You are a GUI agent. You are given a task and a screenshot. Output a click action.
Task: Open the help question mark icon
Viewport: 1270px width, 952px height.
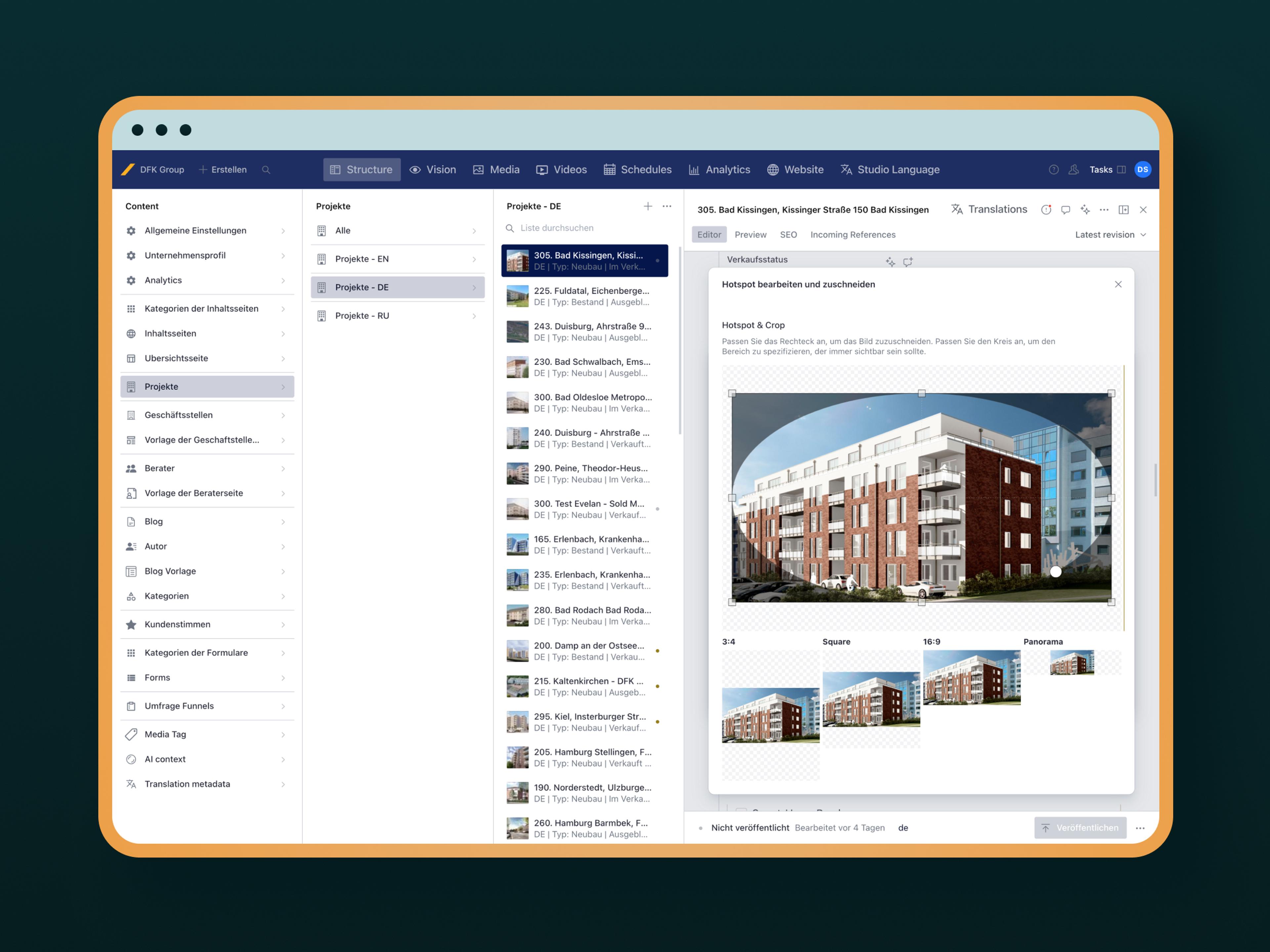[x=1054, y=170]
